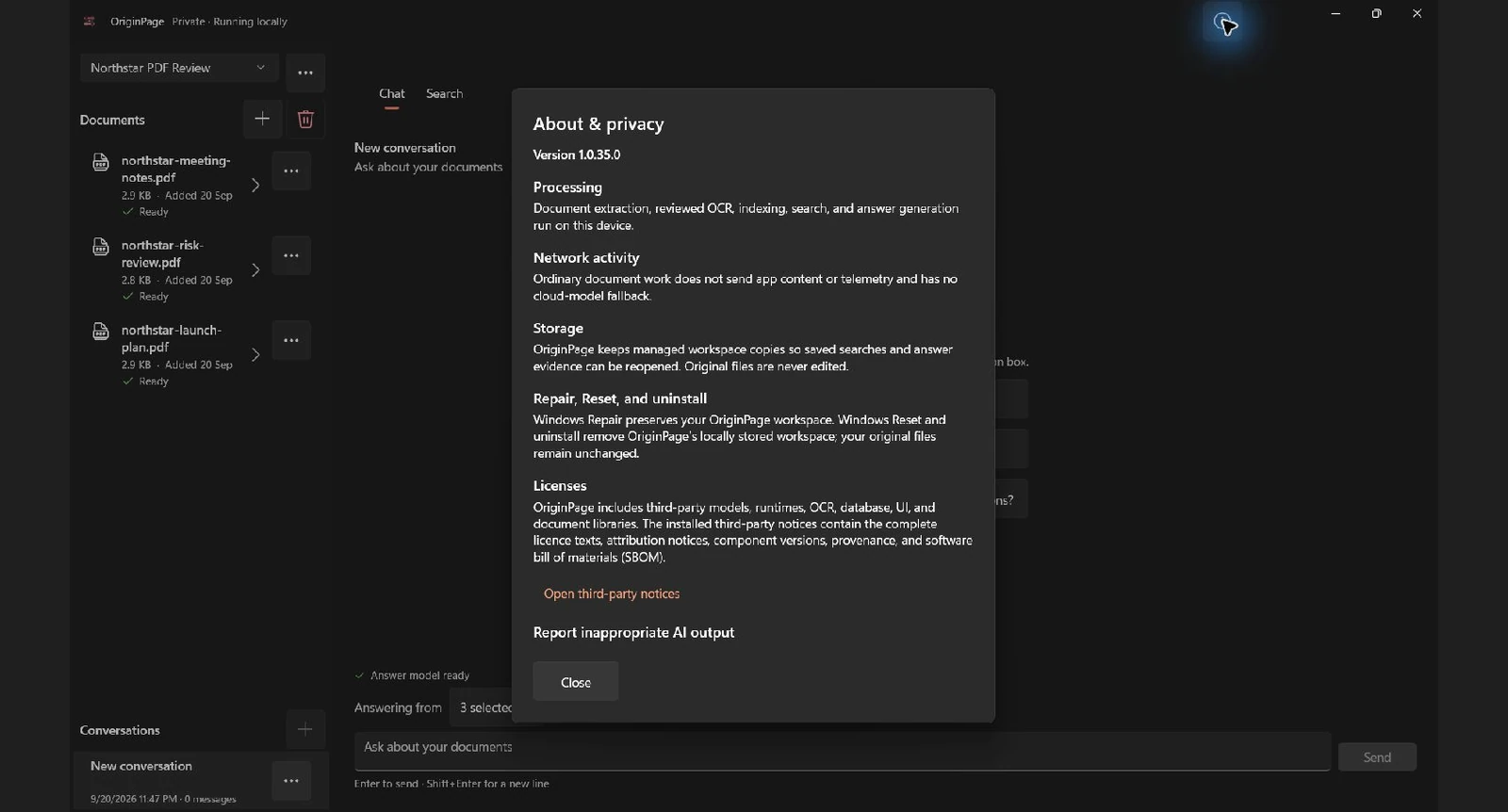Select the northstar-launch-plan.pdf file name
The height and width of the screenshot is (812, 1508).
pyautogui.click(x=172, y=338)
